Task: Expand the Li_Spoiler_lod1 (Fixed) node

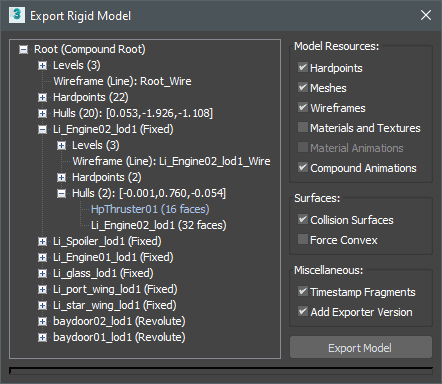Action: pos(42,242)
